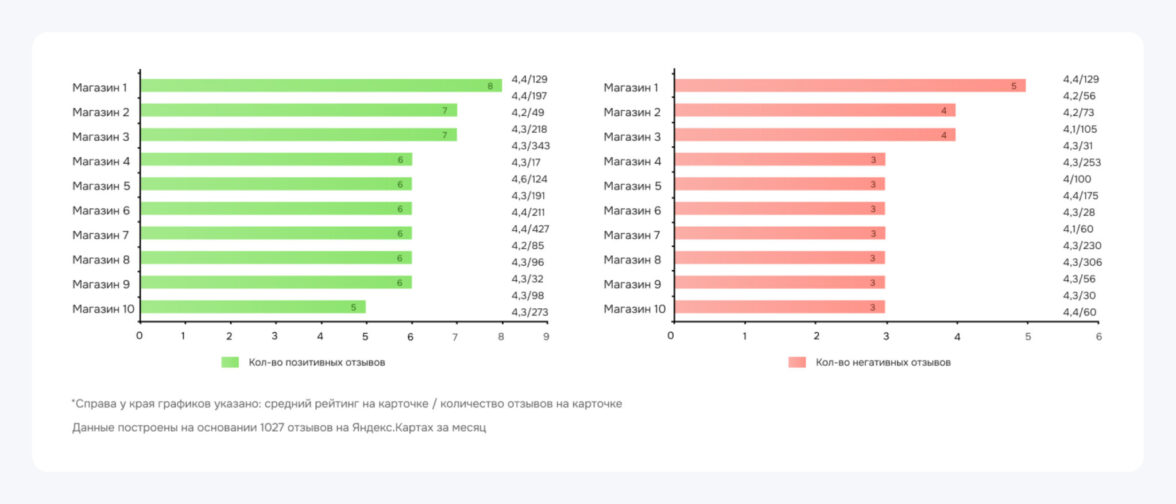Click the red Магазин 3 bar with value 4
Screen dimensions: 1176x504
(813, 135)
